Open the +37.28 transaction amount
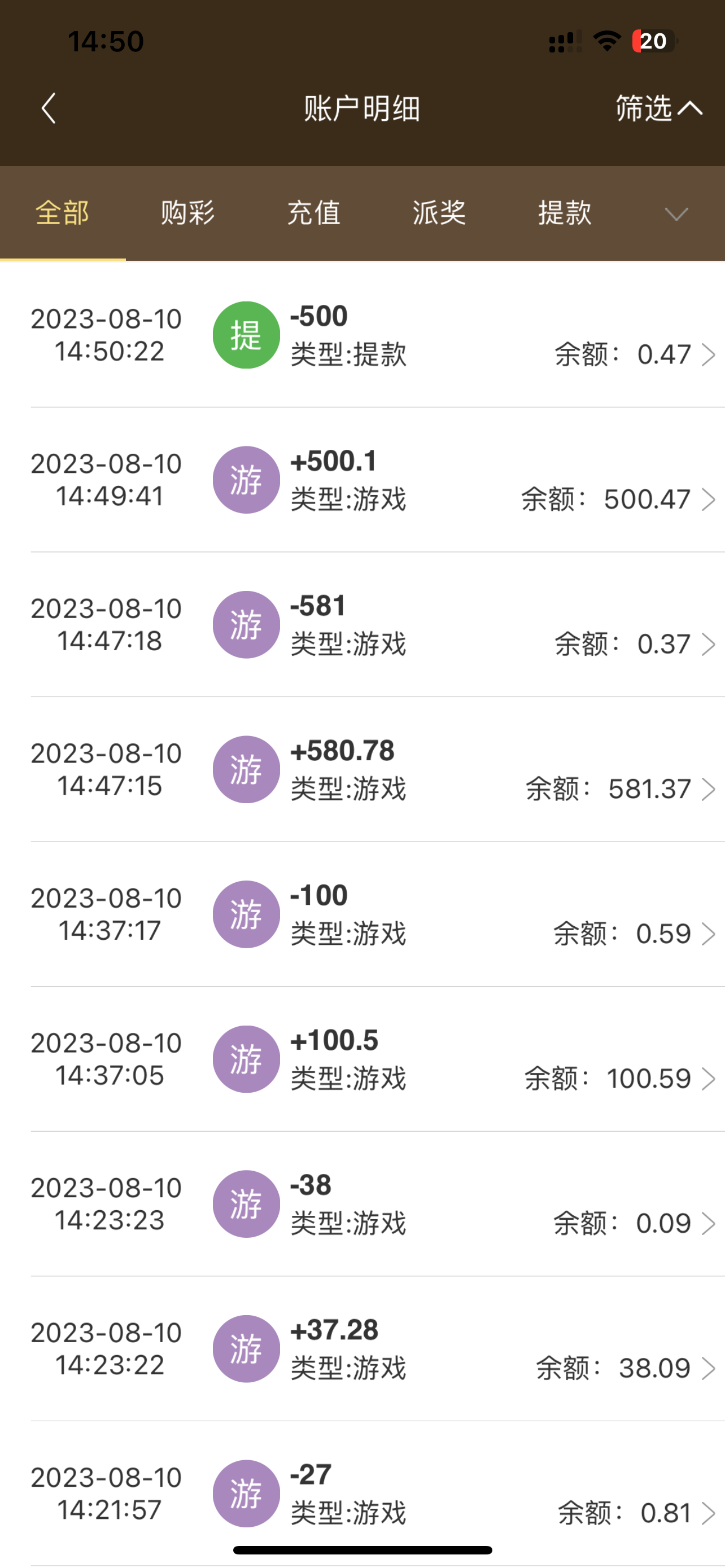This screenshot has width=725, height=1568. (x=334, y=1330)
